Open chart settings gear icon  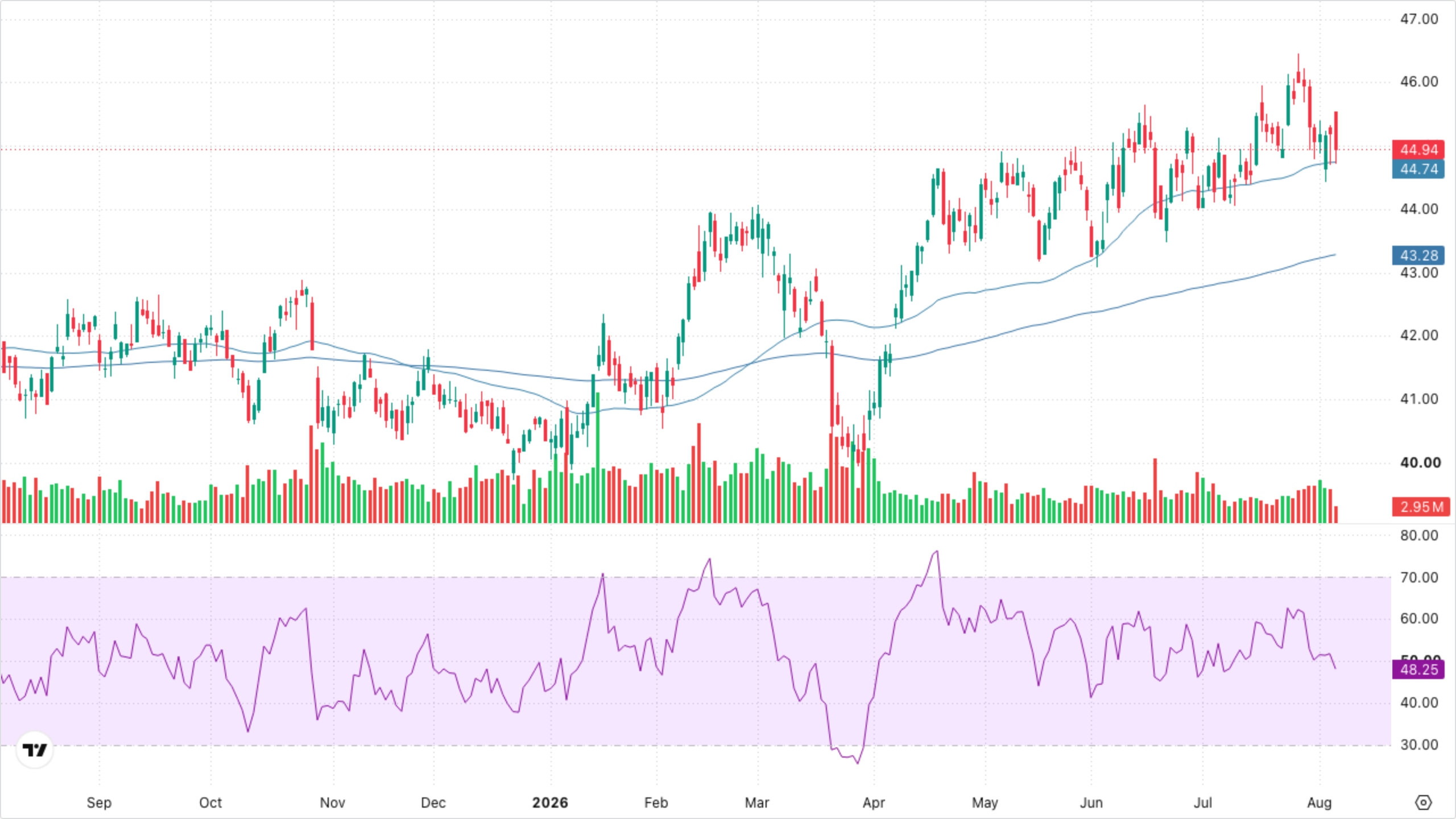(x=1423, y=803)
